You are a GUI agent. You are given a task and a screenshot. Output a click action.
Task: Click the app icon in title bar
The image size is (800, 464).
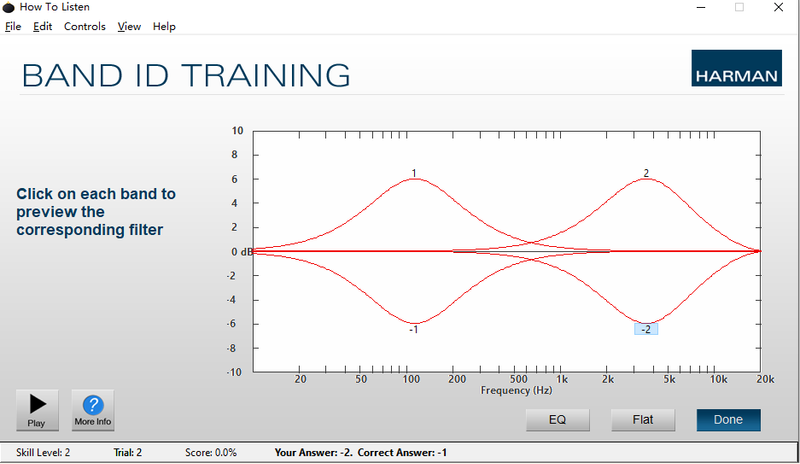coord(9,7)
